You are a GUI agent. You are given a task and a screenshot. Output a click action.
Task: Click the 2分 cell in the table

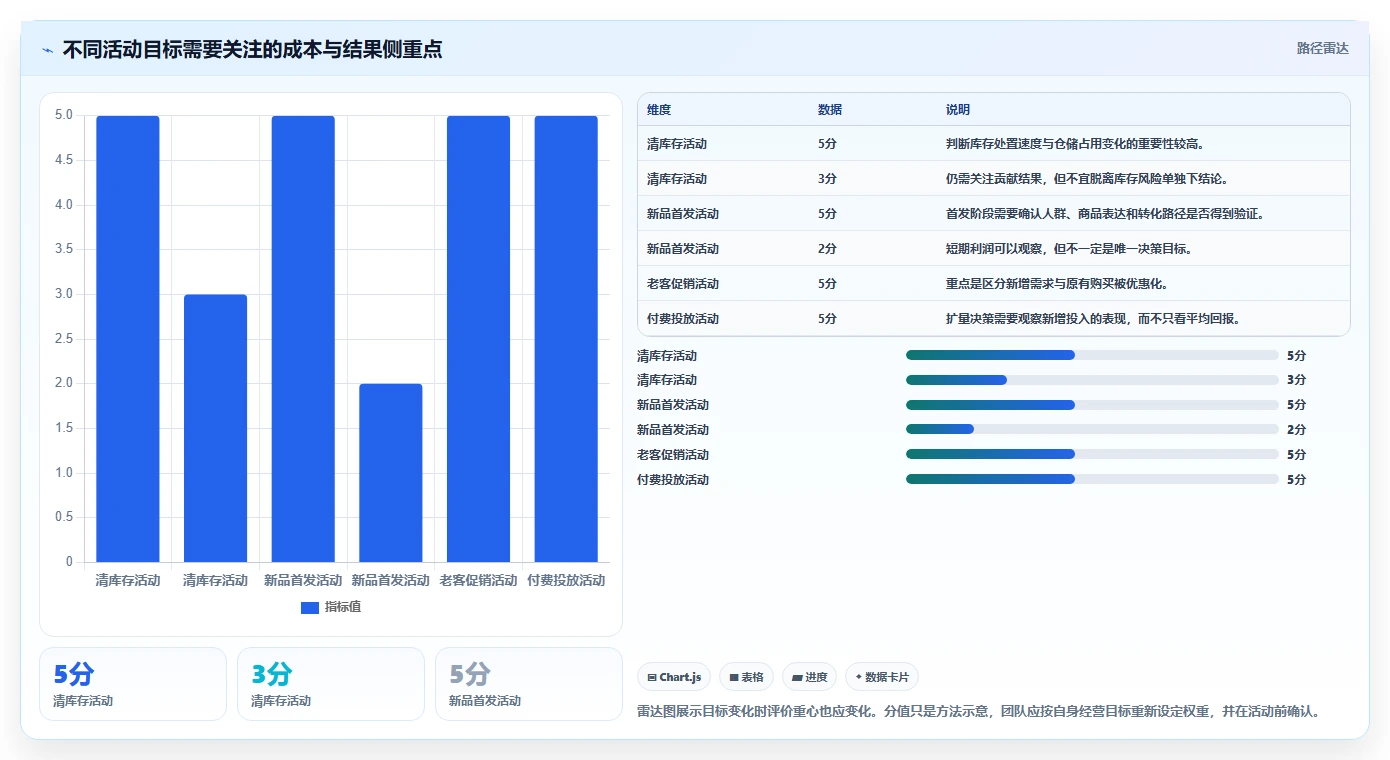pos(827,248)
